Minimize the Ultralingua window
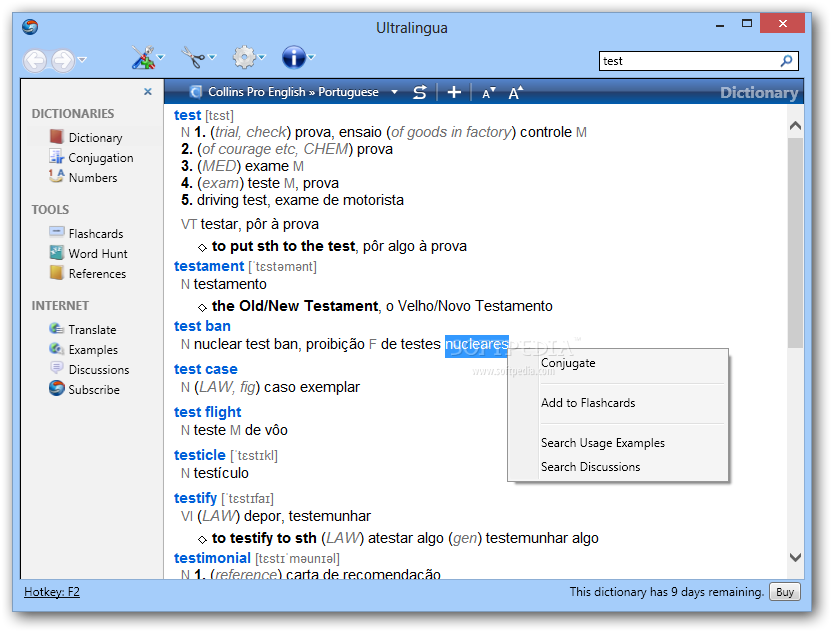Viewport: 832px width, 632px height. tap(720, 25)
